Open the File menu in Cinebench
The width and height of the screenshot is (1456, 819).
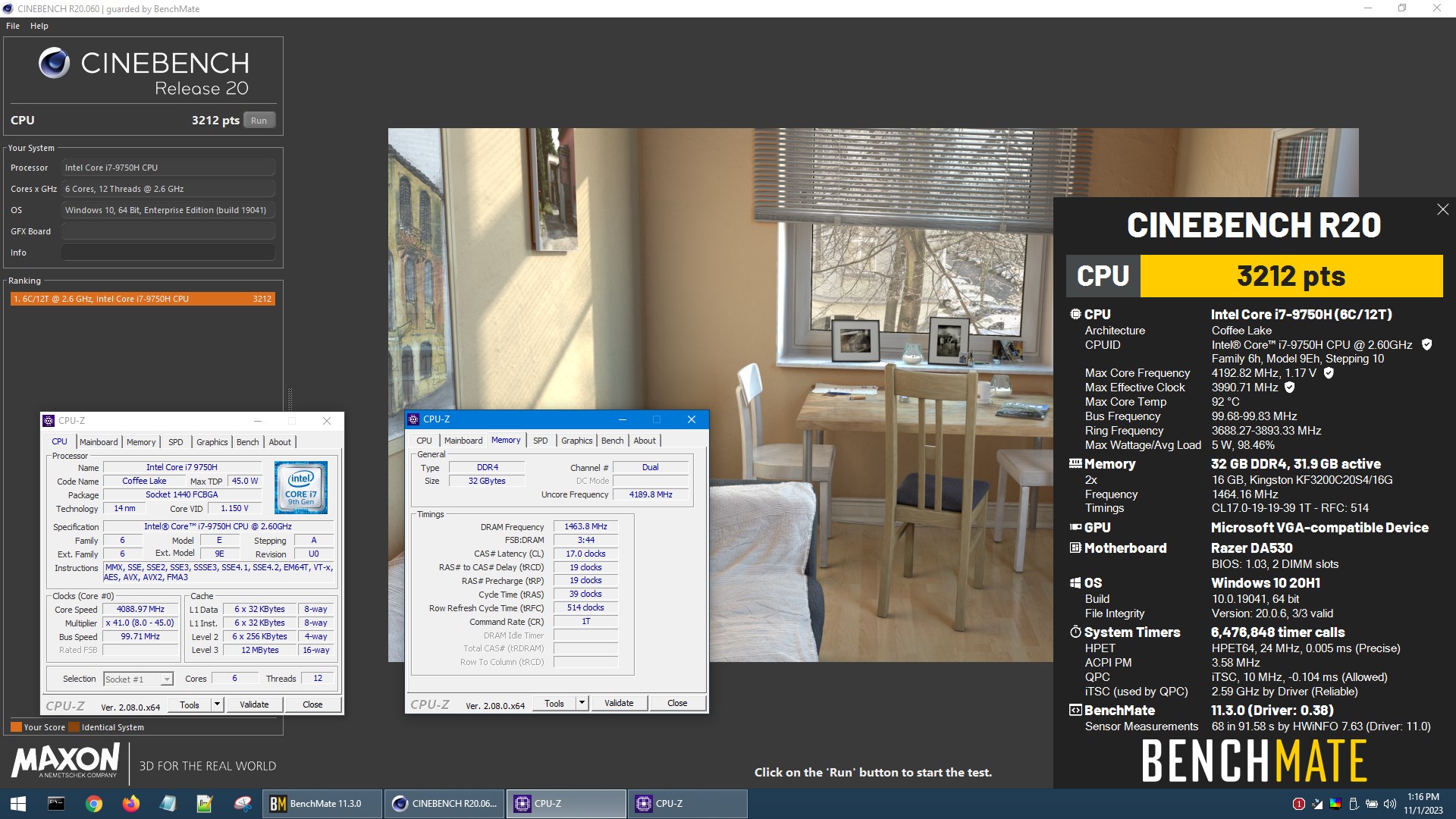[13, 26]
